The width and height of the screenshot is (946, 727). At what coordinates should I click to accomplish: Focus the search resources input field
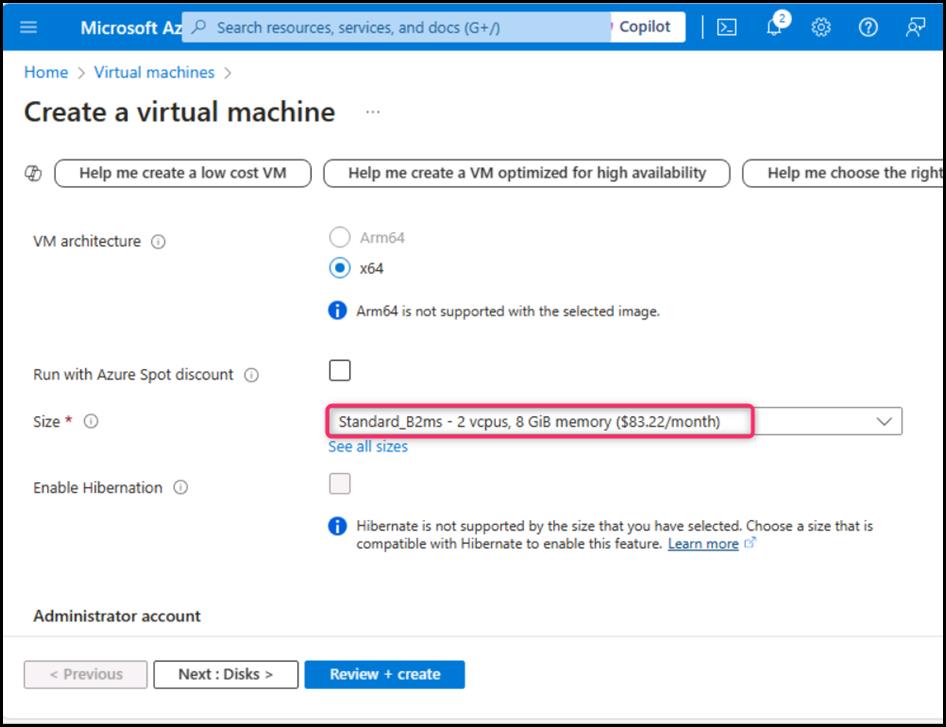400,27
